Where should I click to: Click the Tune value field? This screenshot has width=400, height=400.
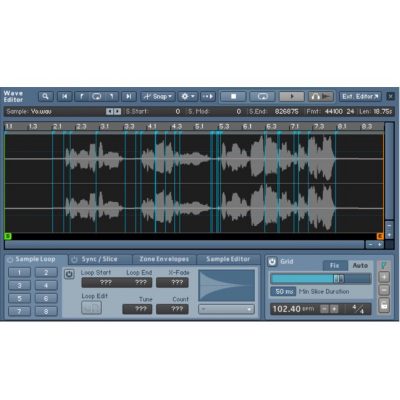pos(137,309)
